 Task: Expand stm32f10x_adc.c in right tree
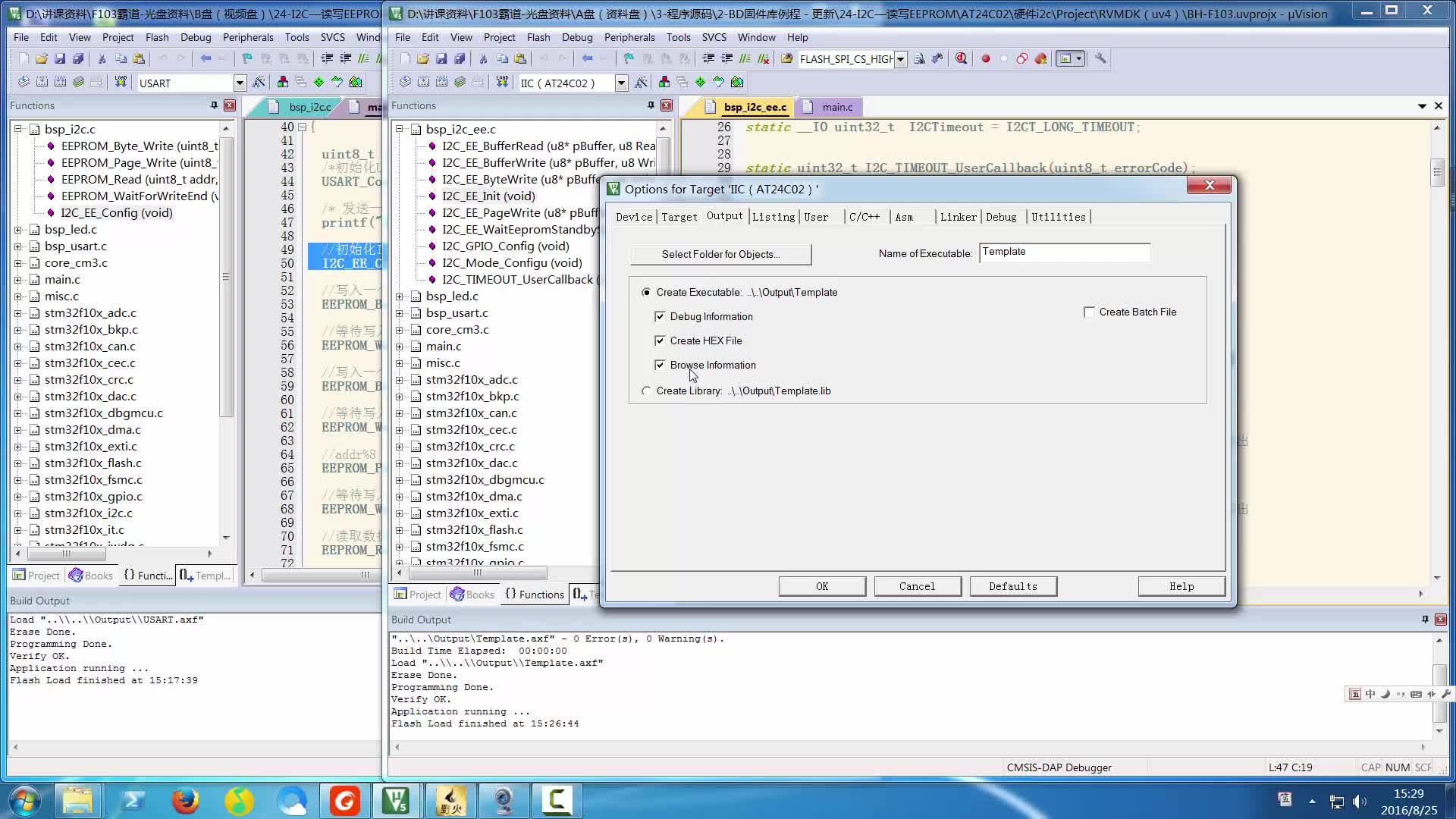(400, 380)
